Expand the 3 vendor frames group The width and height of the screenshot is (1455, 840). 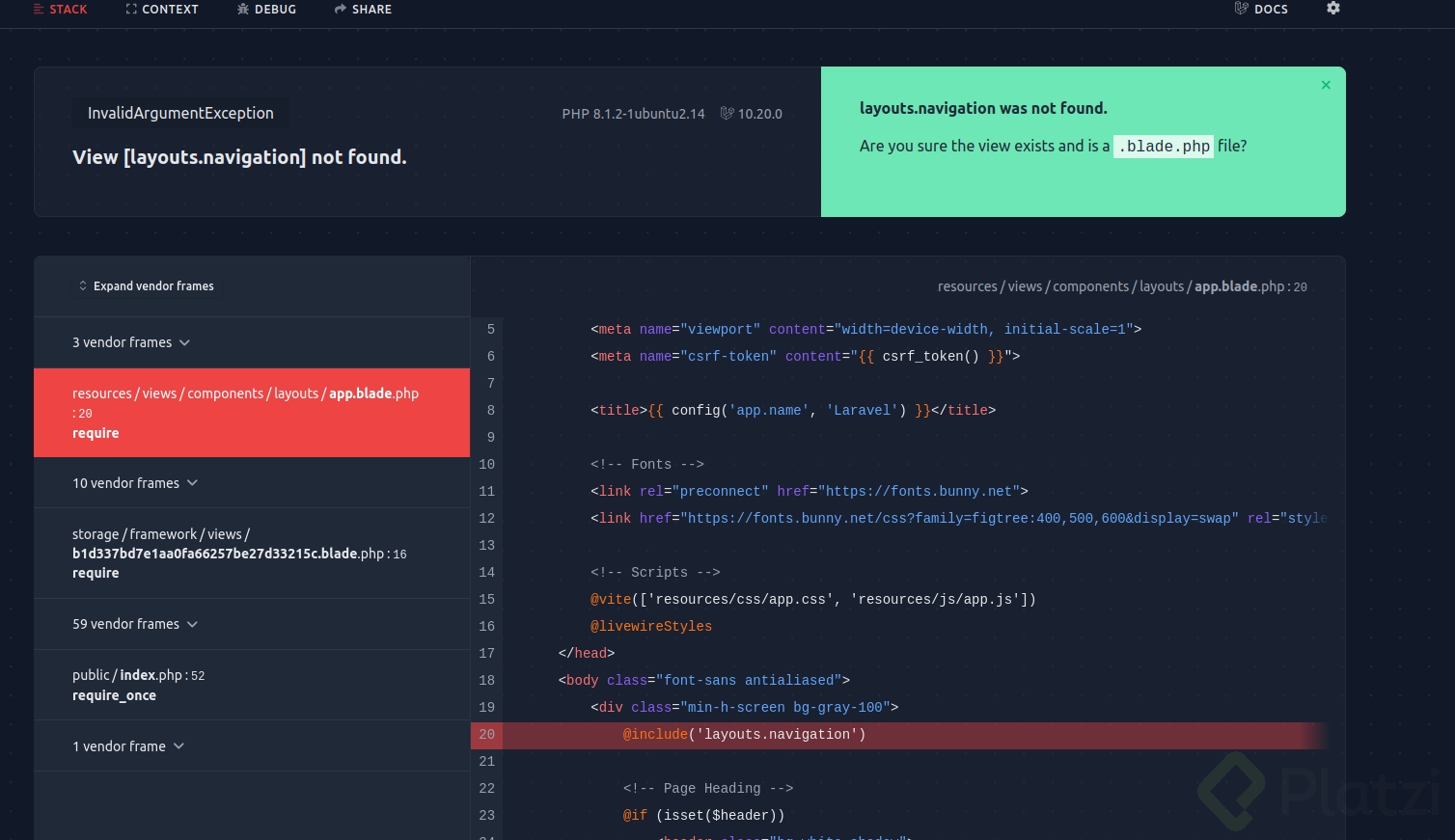click(131, 342)
